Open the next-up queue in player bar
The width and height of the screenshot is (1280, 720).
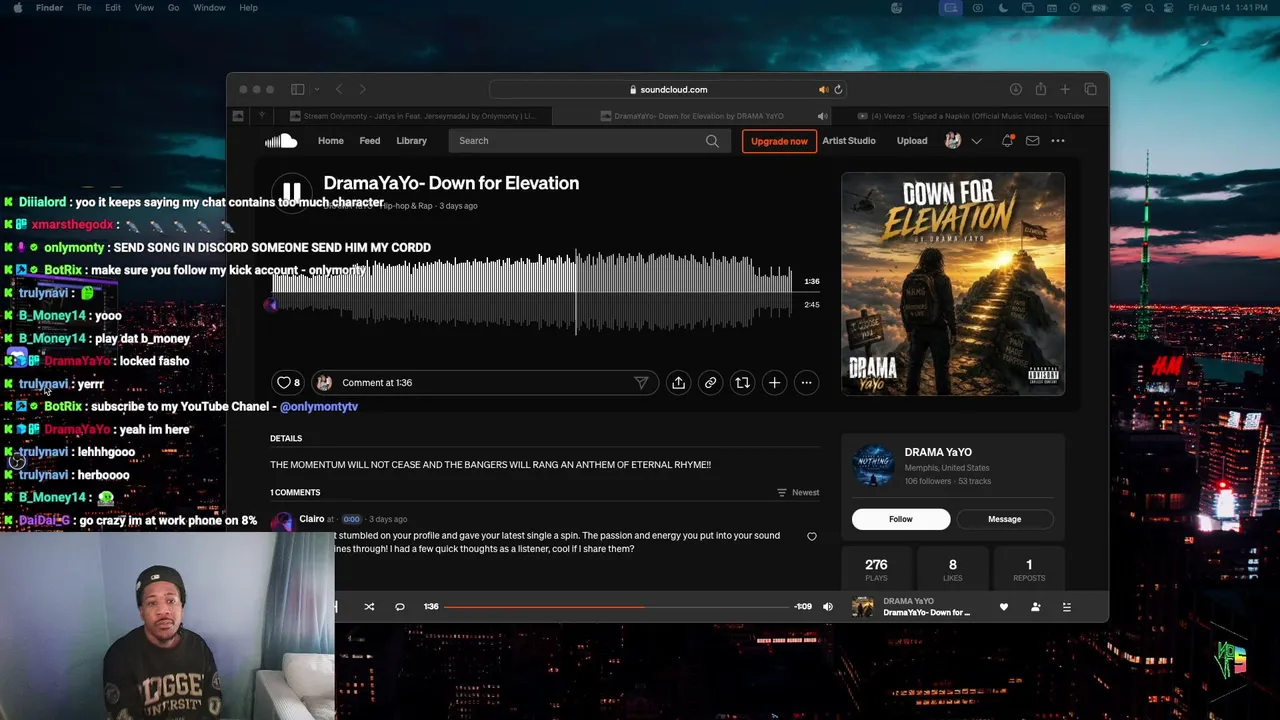click(1066, 607)
